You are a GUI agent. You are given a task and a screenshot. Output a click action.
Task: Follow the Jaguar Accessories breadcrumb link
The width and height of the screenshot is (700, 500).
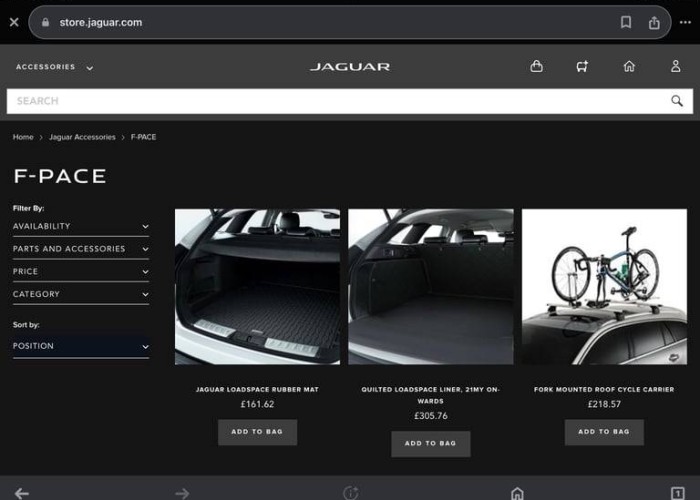pos(82,137)
